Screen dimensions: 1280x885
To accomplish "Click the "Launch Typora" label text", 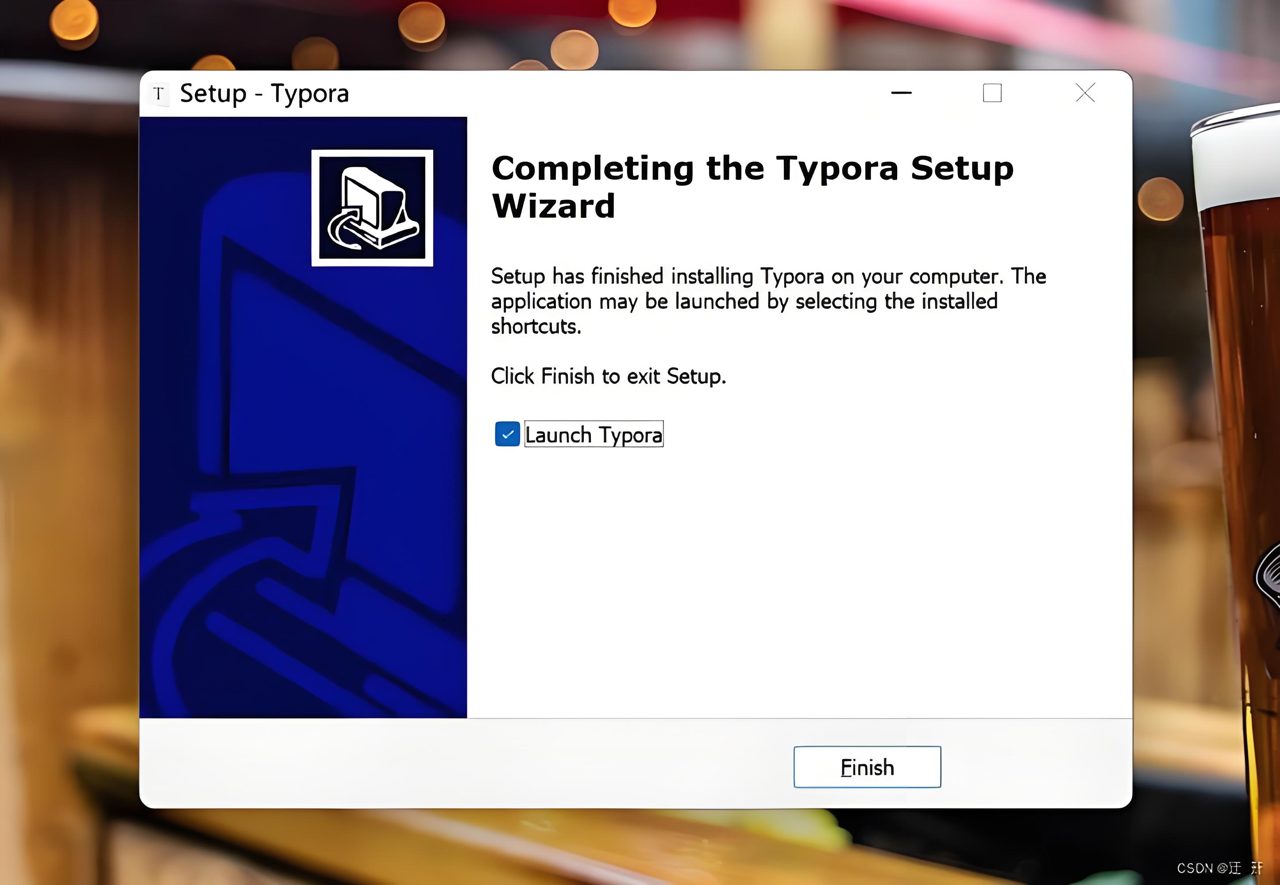I will tap(593, 435).
